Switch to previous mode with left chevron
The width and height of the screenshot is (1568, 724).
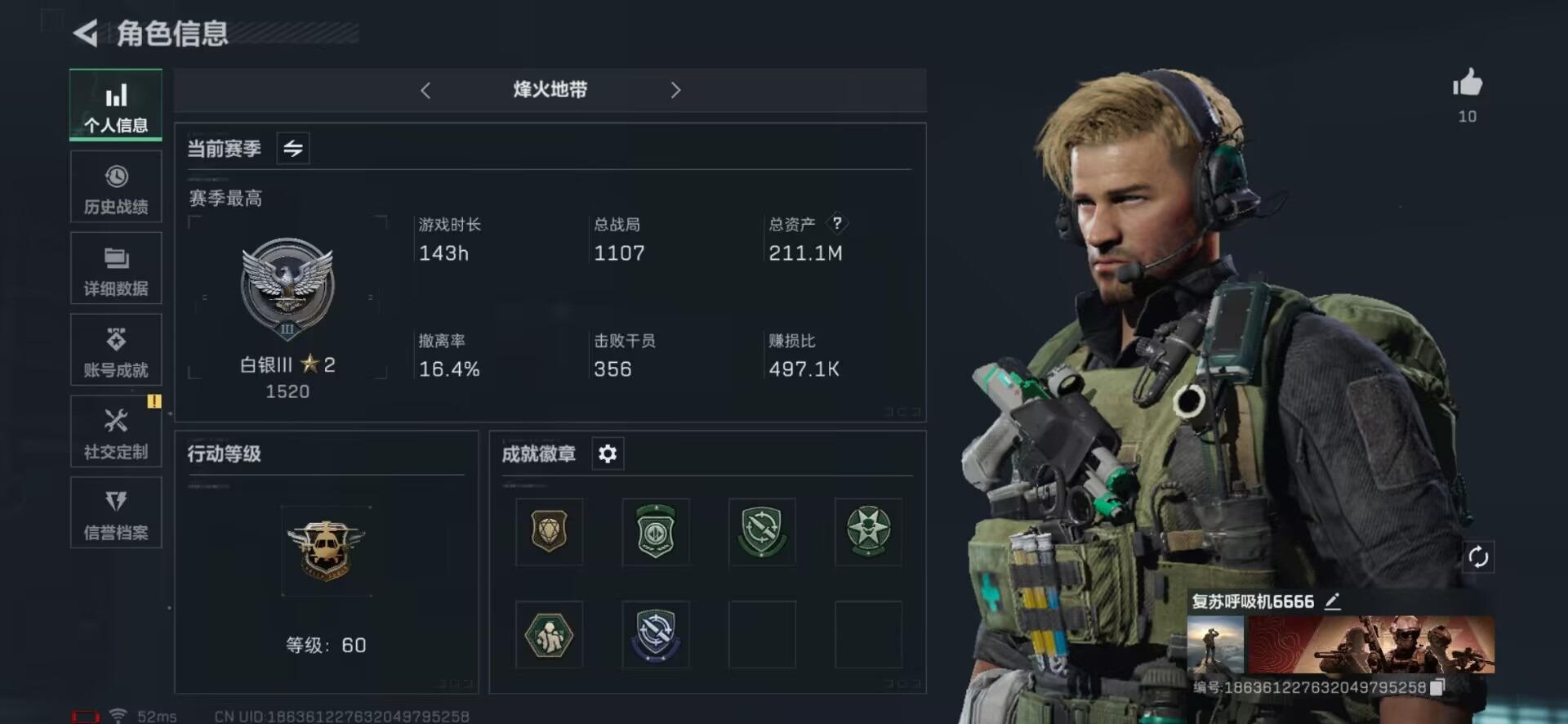pyautogui.click(x=425, y=90)
